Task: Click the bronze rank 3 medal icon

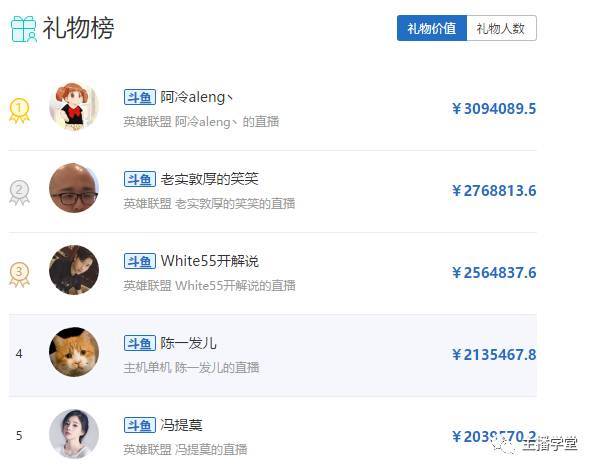Action: click(19, 274)
